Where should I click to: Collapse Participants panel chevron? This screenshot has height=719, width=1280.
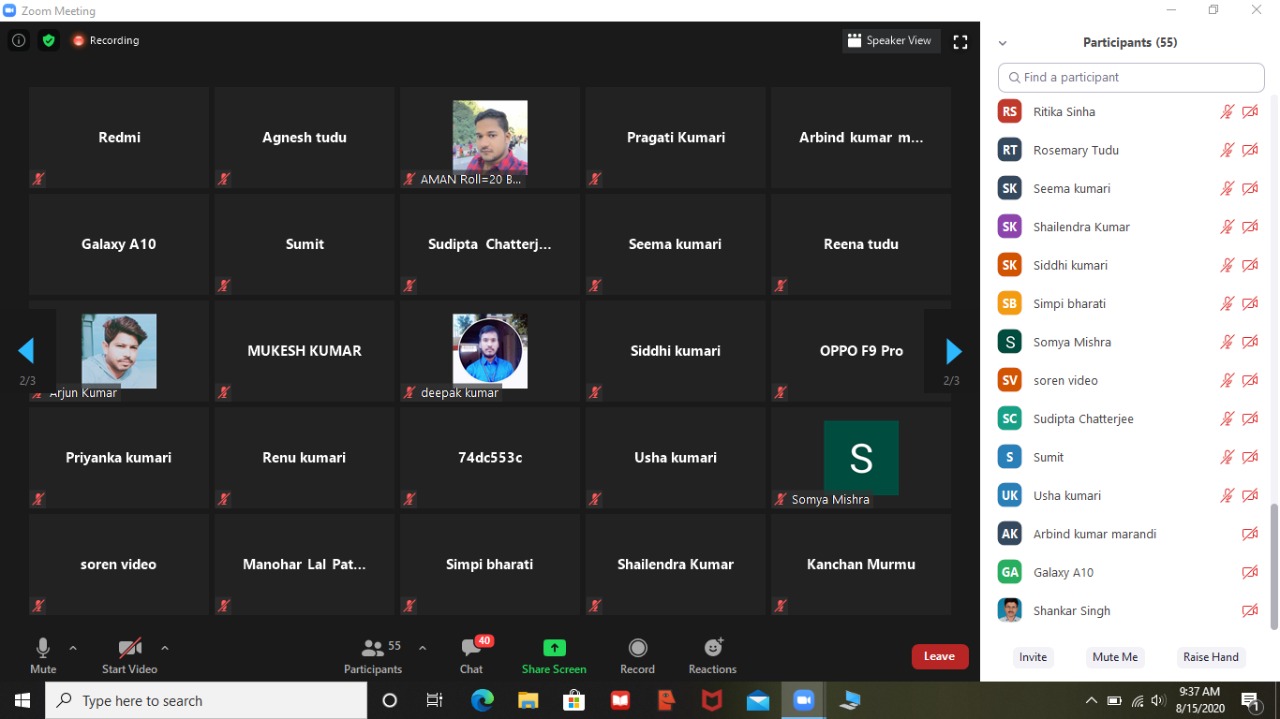click(x=1002, y=43)
